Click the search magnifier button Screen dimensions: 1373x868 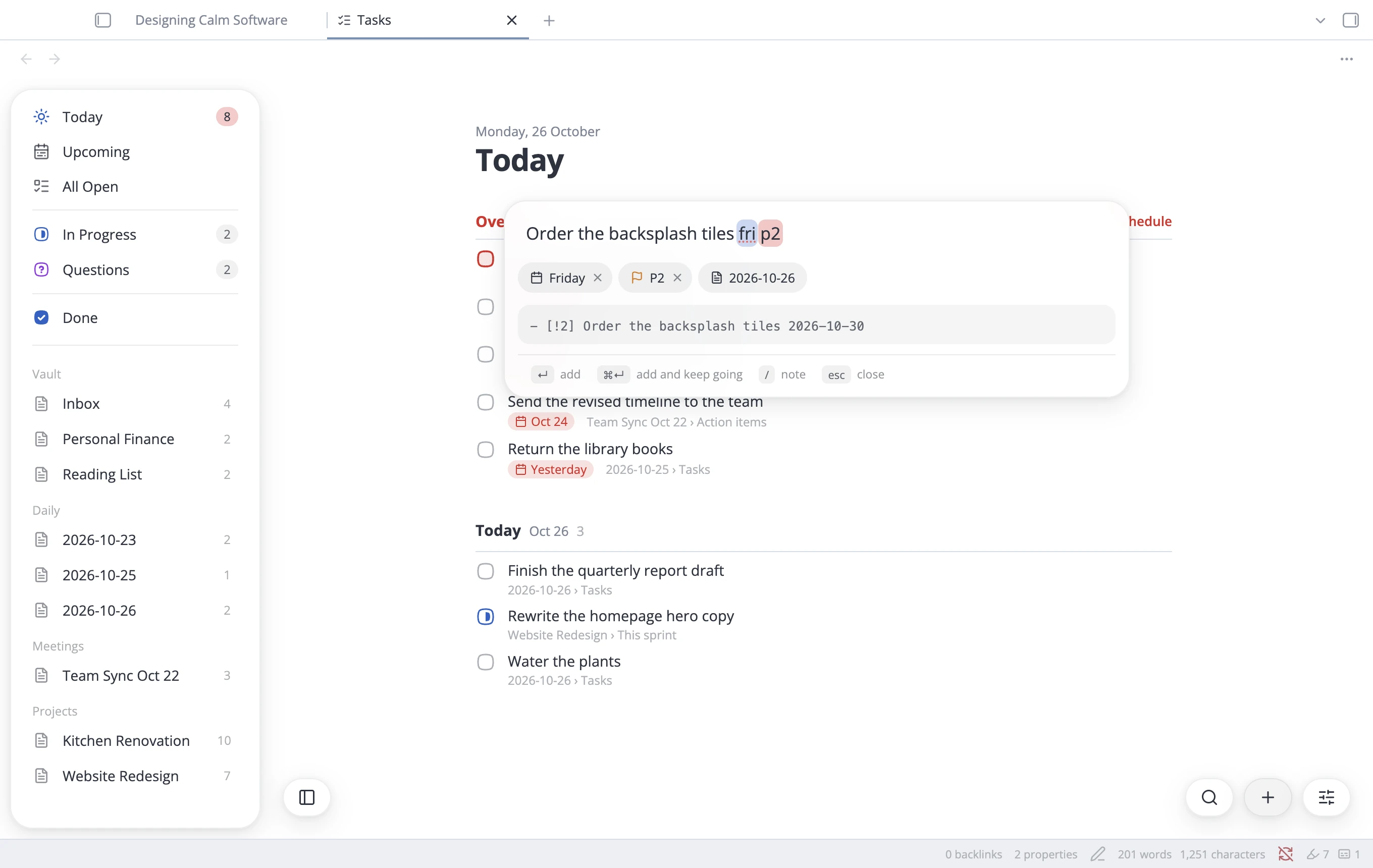point(1209,797)
